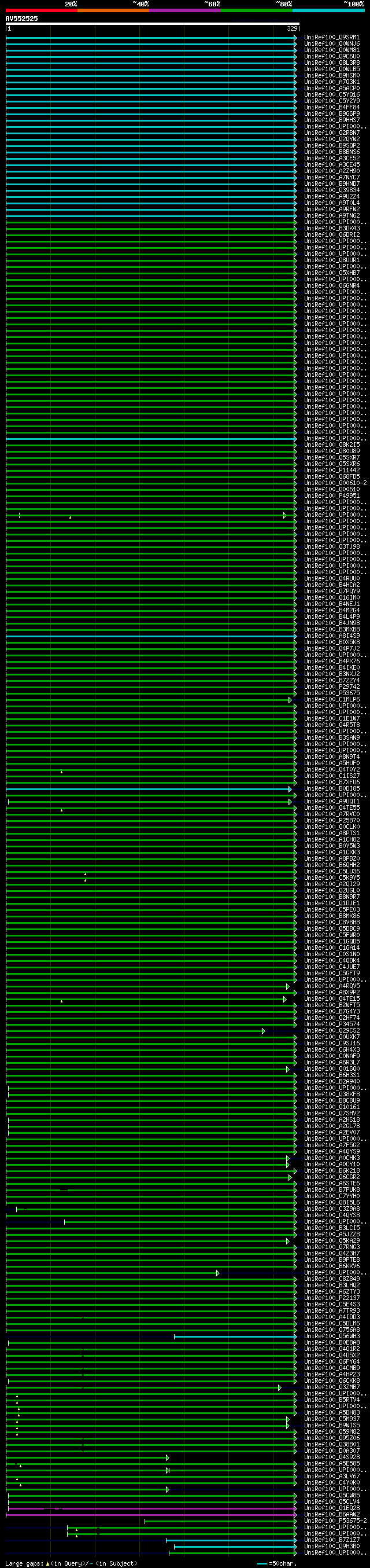
Task: Select the label UniRef100_Q2QYW2
Action: [x=332, y=139]
